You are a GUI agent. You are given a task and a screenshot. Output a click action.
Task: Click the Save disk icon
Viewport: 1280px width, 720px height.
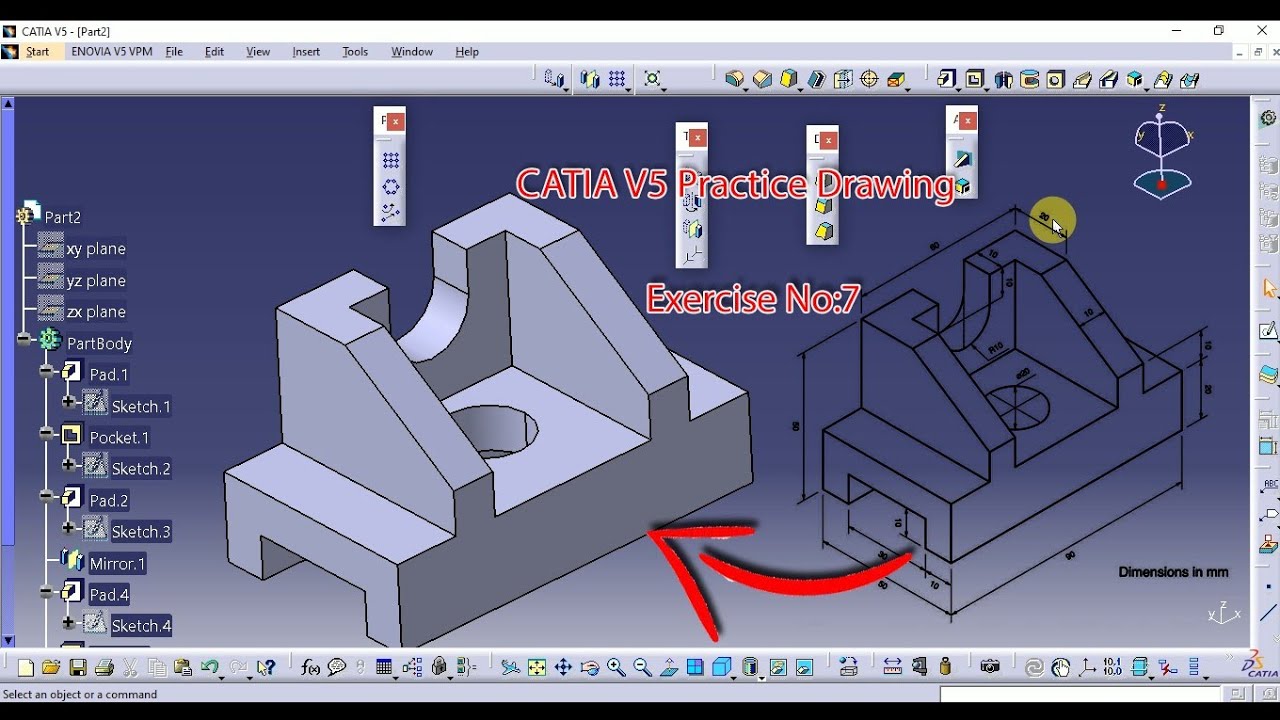77,667
